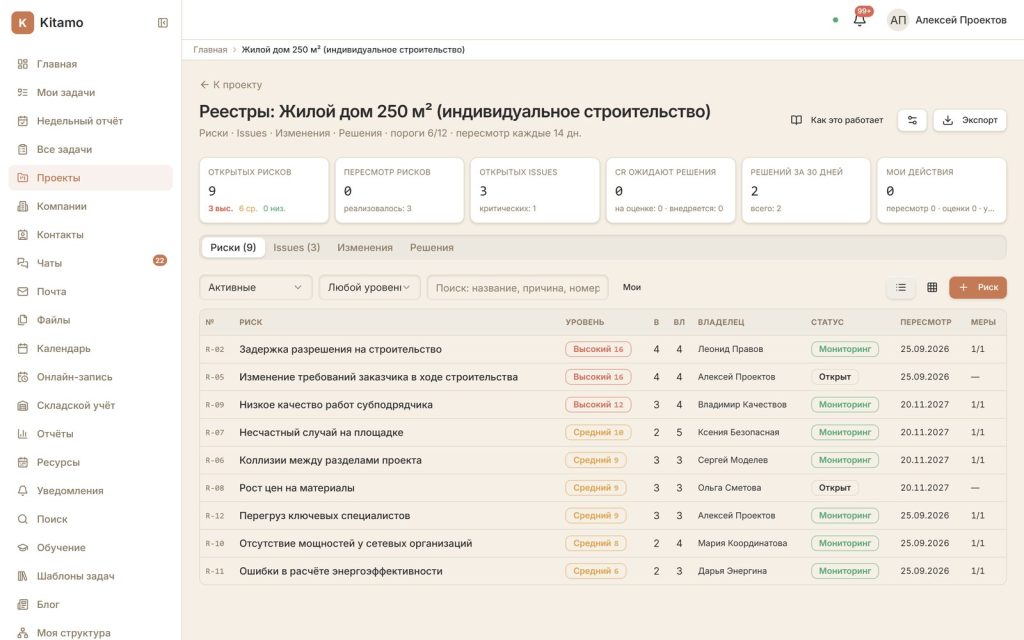Open Поиск in the sidebar
The width and height of the screenshot is (1024, 640).
[90, 519]
